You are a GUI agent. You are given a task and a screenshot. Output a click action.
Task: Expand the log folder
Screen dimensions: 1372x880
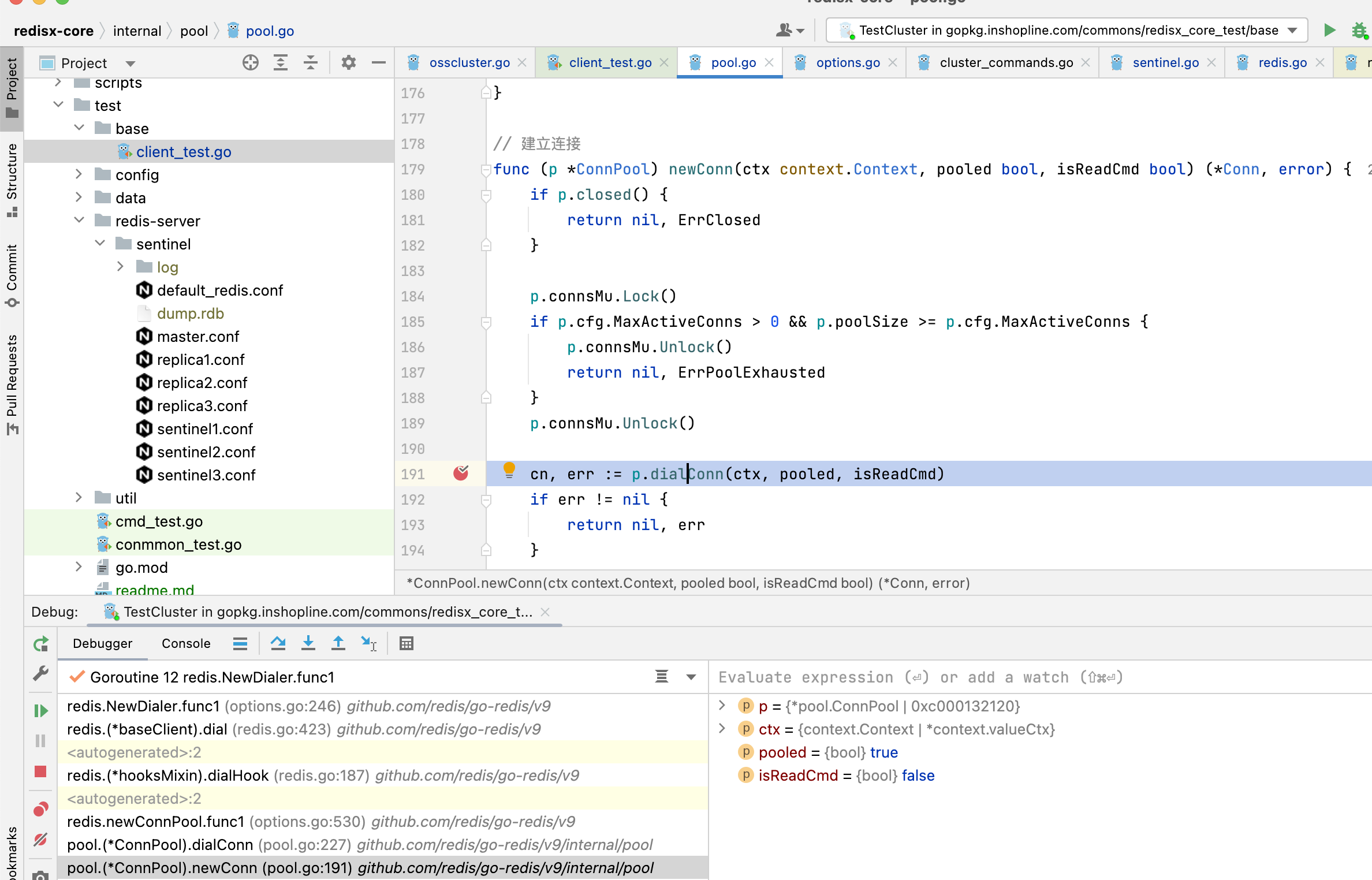[120, 266]
